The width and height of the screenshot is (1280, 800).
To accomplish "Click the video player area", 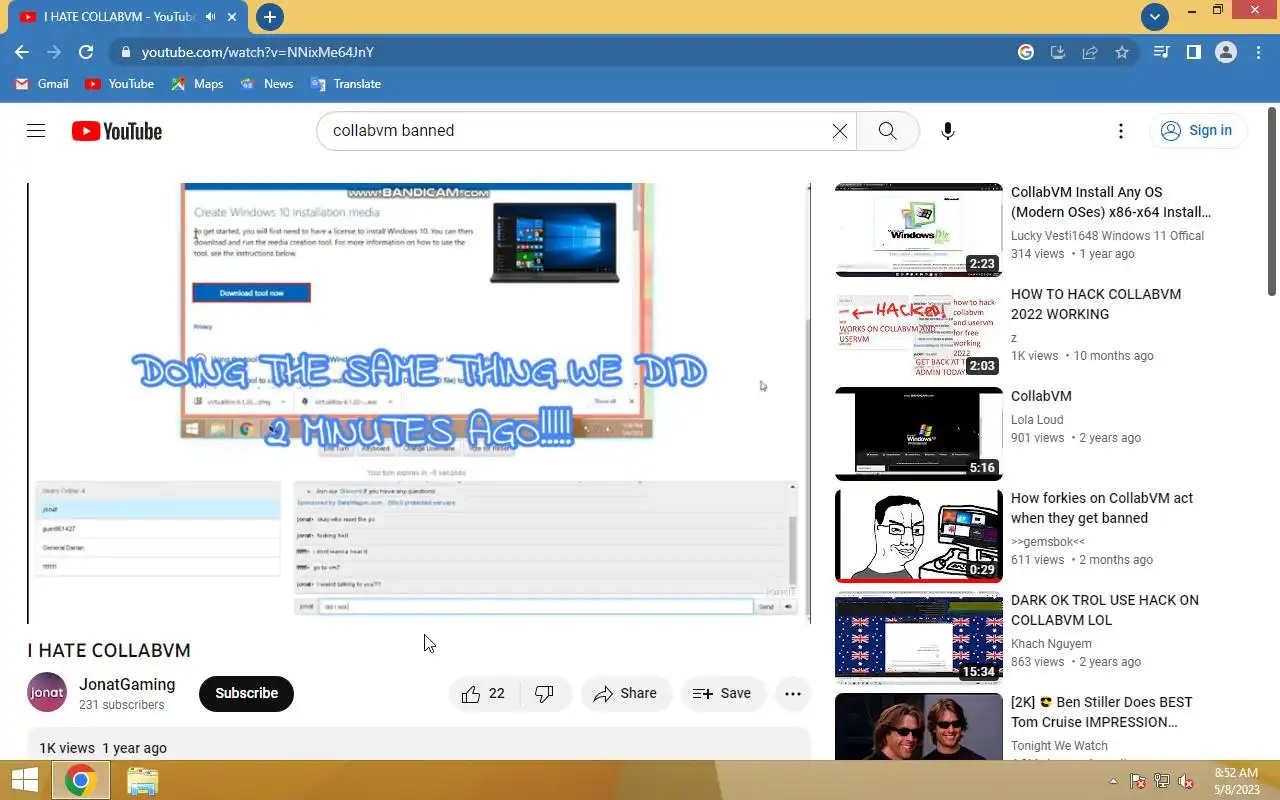I will [418, 403].
